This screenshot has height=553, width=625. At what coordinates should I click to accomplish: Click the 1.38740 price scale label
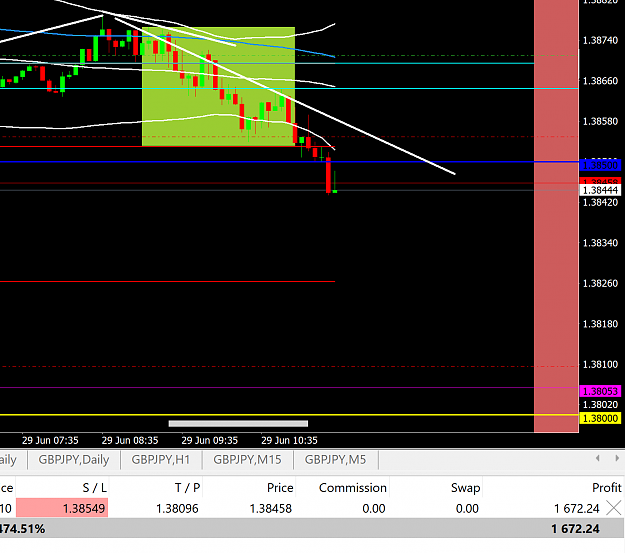(x=600, y=40)
